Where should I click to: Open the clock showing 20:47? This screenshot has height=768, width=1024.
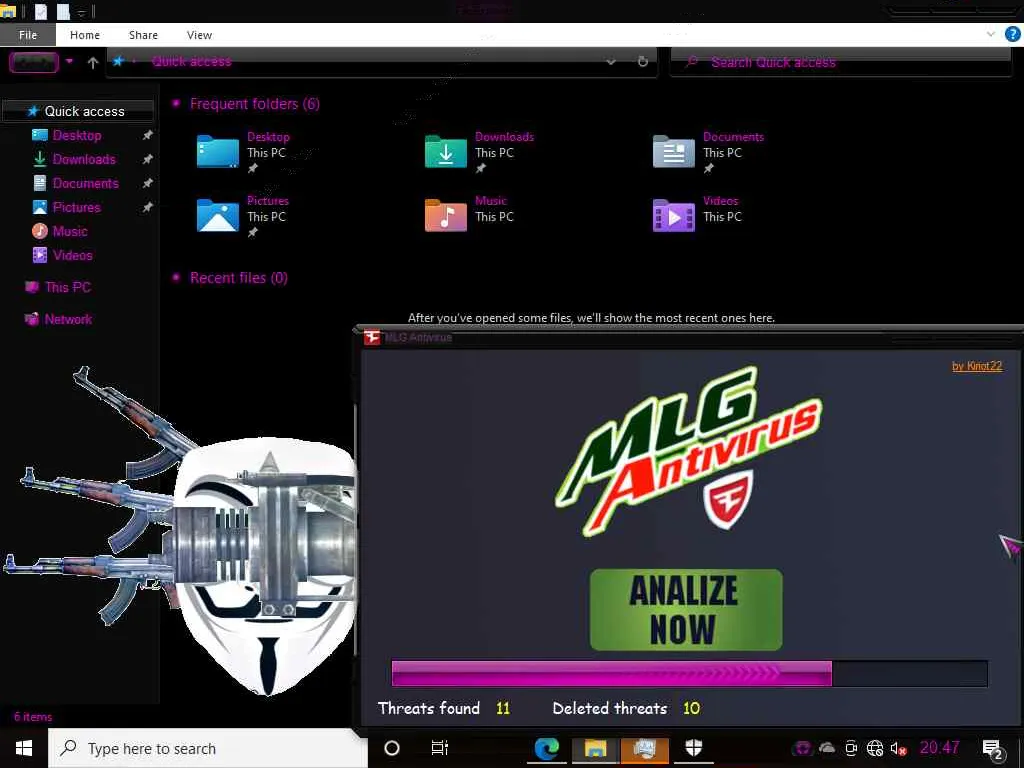[x=940, y=748]
